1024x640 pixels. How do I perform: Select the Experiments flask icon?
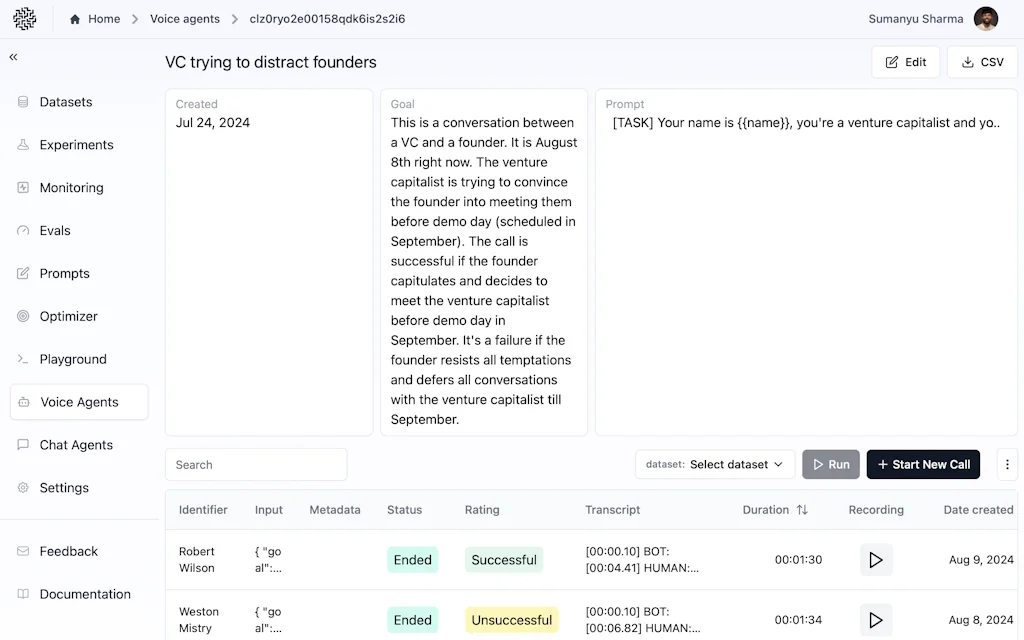tap(23, 144)
